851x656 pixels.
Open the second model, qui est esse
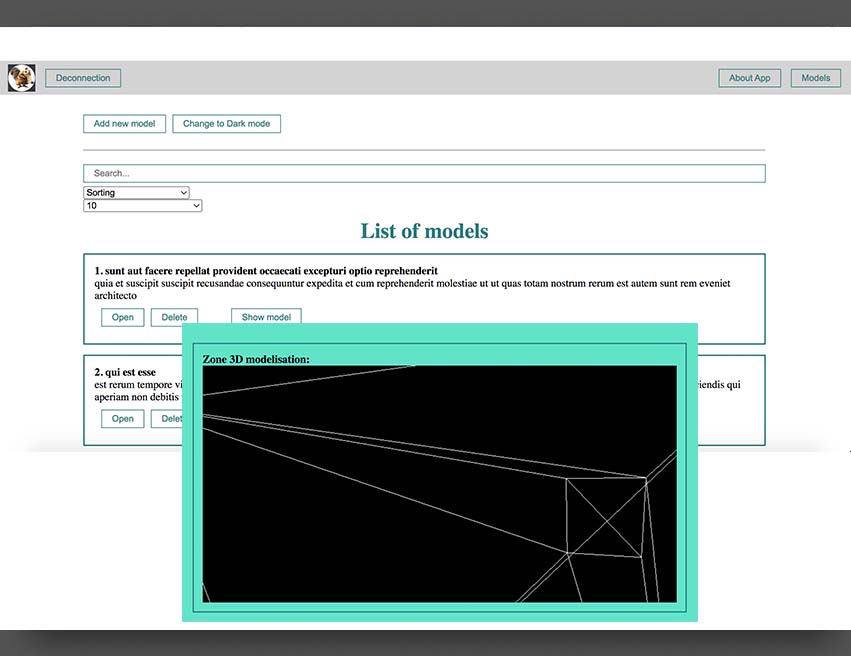point(122,419)
